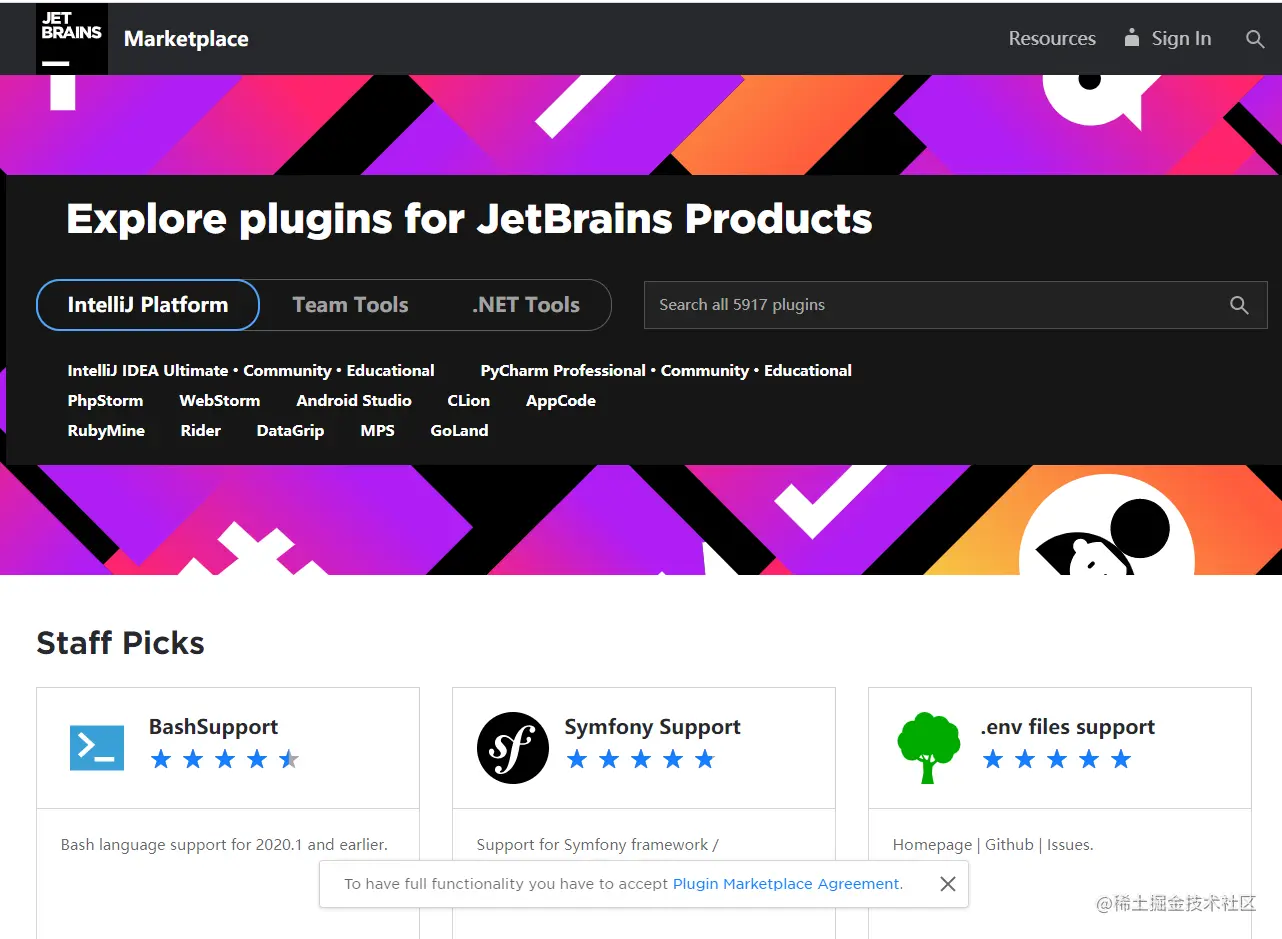Open the header search magnifier icon
The width and height of the screenshot is (1282, 939).
tap(1255, 39)
